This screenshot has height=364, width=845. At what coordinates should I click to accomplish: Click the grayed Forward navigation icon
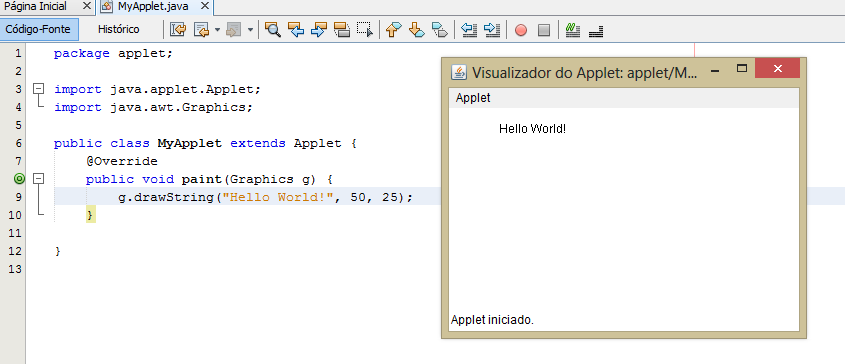pos(233,30)
